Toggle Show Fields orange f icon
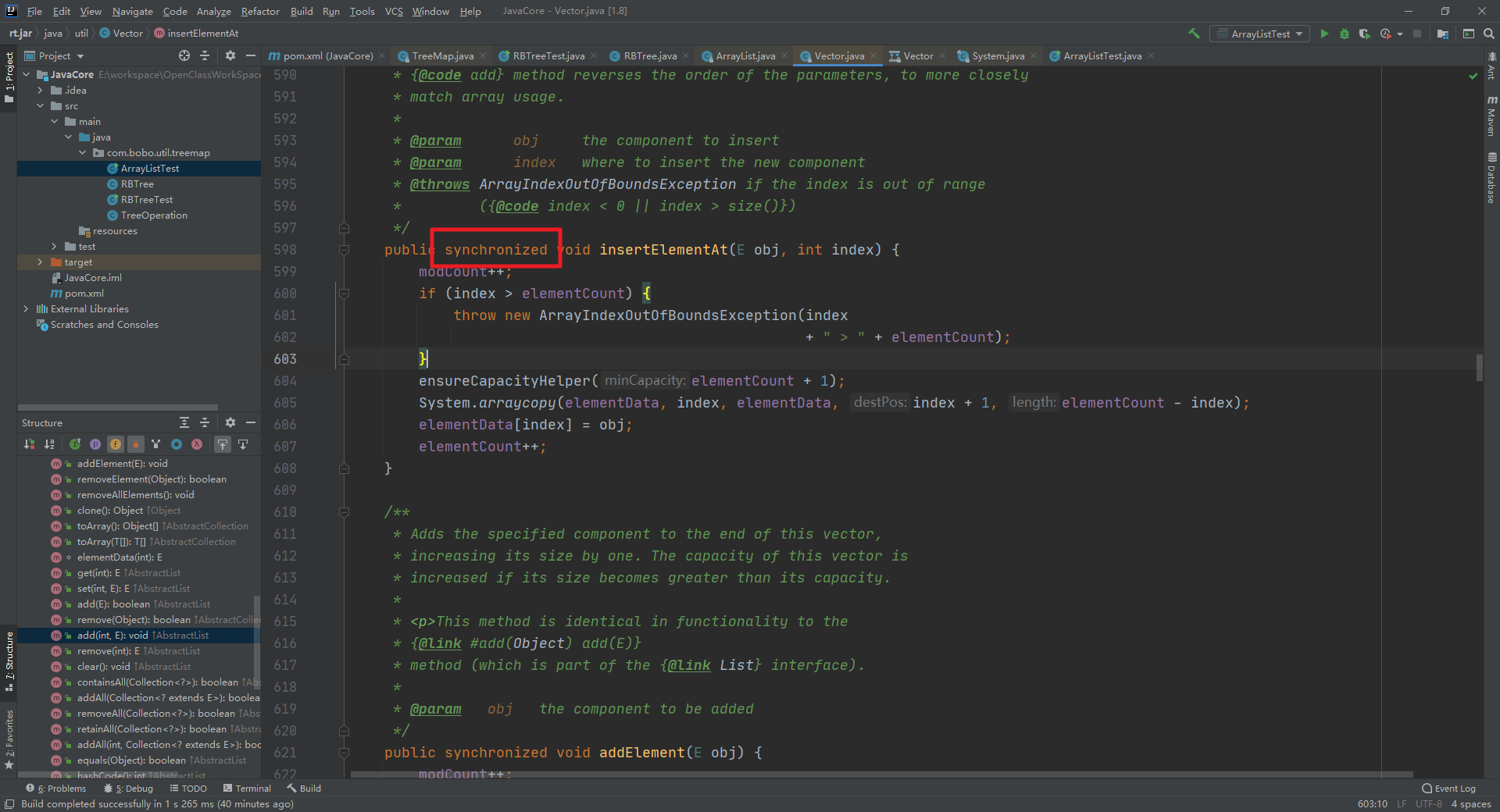The height and width of the screenshot is (812, 1500). click(116, 444)
